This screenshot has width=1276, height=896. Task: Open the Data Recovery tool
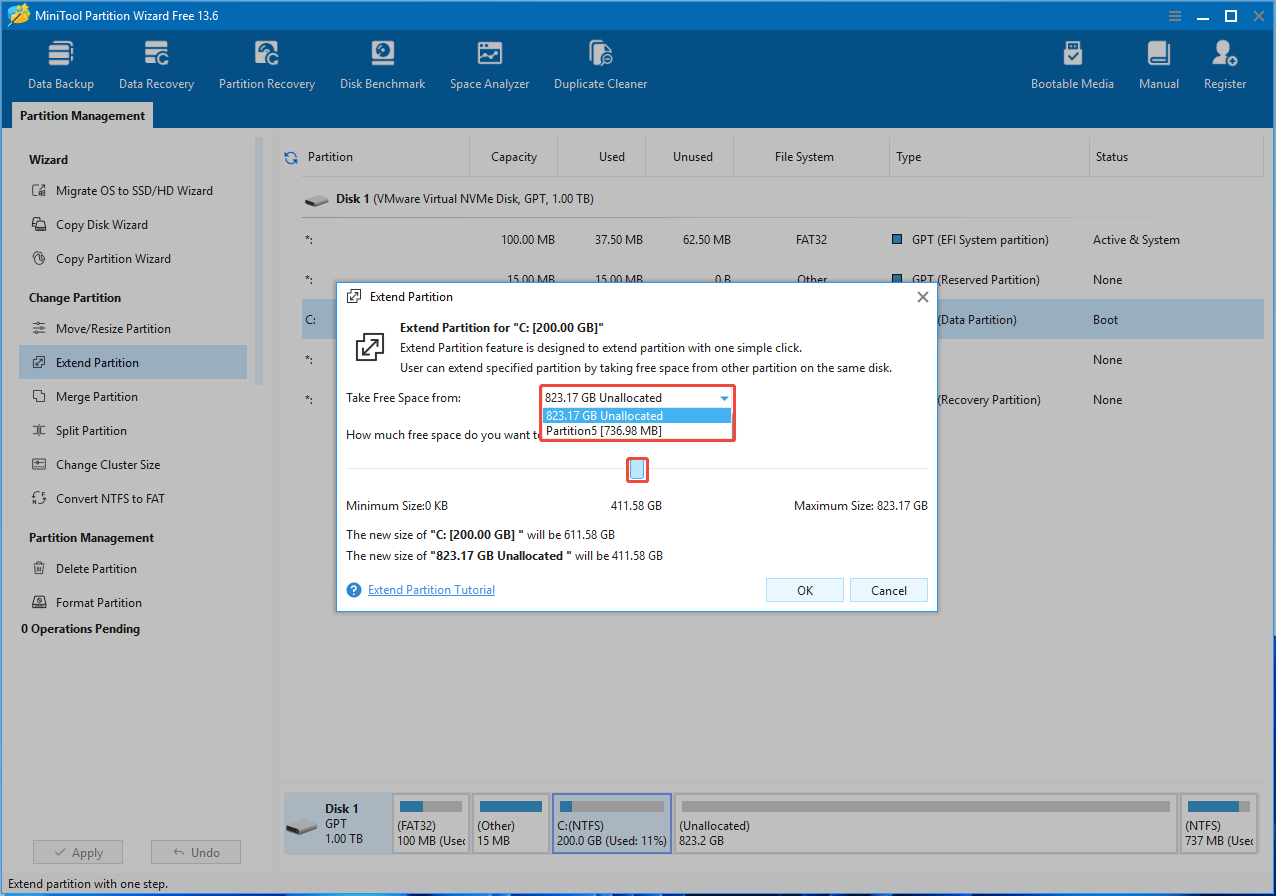click(x=156, y=63)
